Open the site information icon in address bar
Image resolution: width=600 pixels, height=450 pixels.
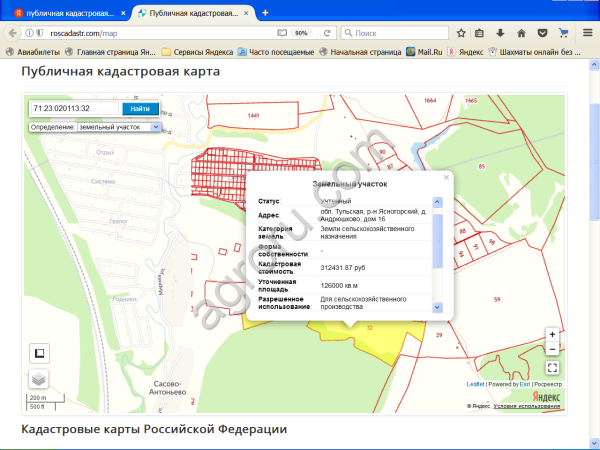coord(29,33)
